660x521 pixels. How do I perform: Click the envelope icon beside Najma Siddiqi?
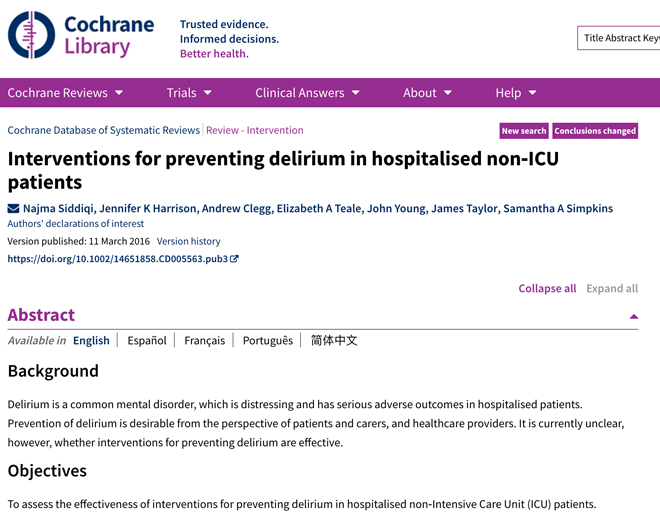13,208
